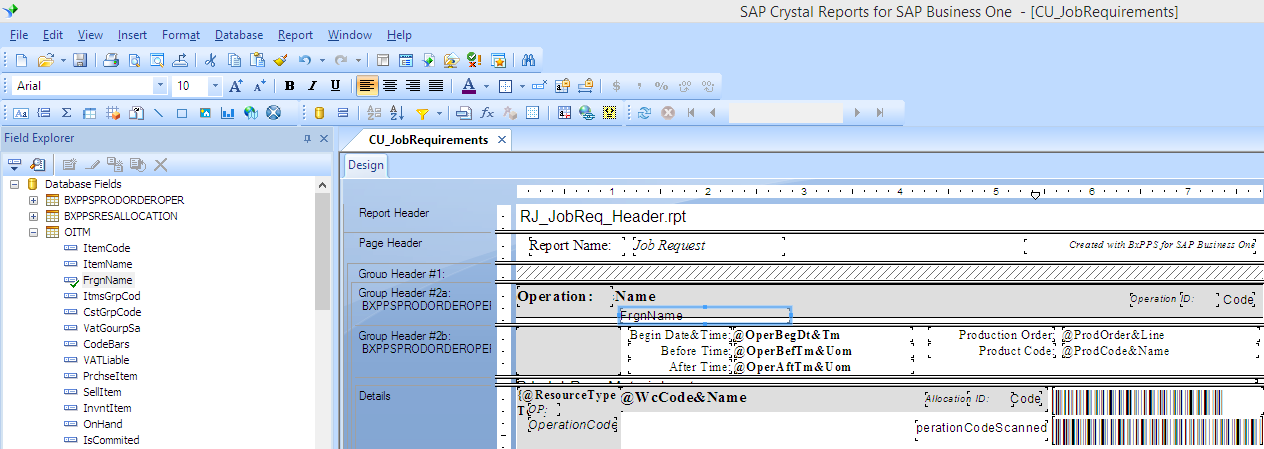Open the Arial font name dropdown
The image size is (1264, 449).
tap(159, 86)
